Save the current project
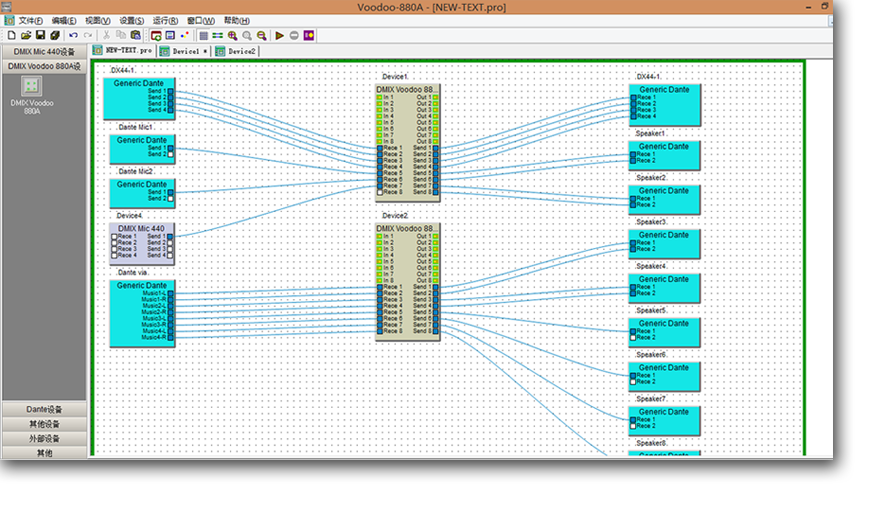 (x=40, y=35)
